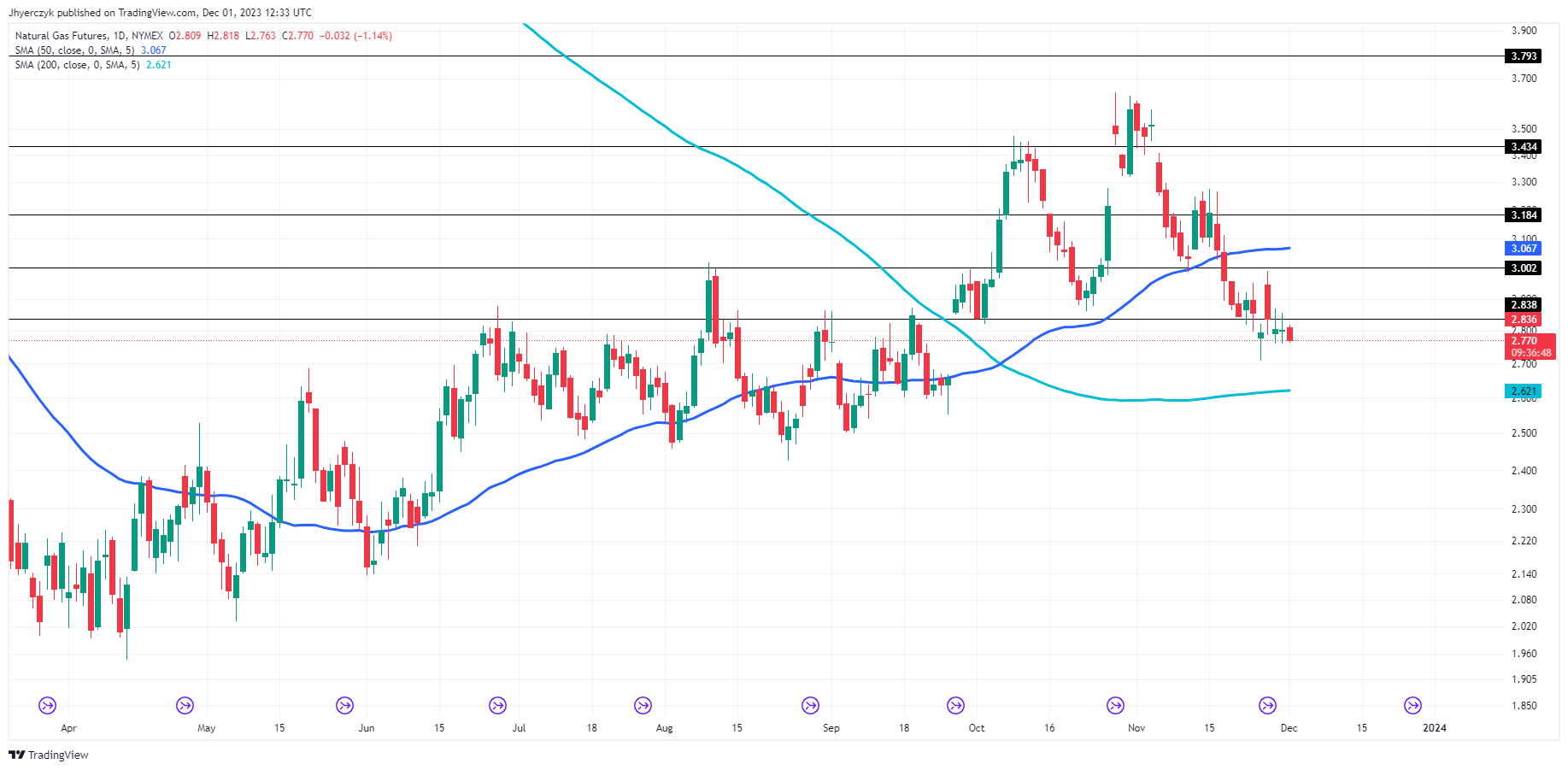Click the 1.850 price axis tick
This screenshot has width=1568, height=770.
[x=1524, y=706]
